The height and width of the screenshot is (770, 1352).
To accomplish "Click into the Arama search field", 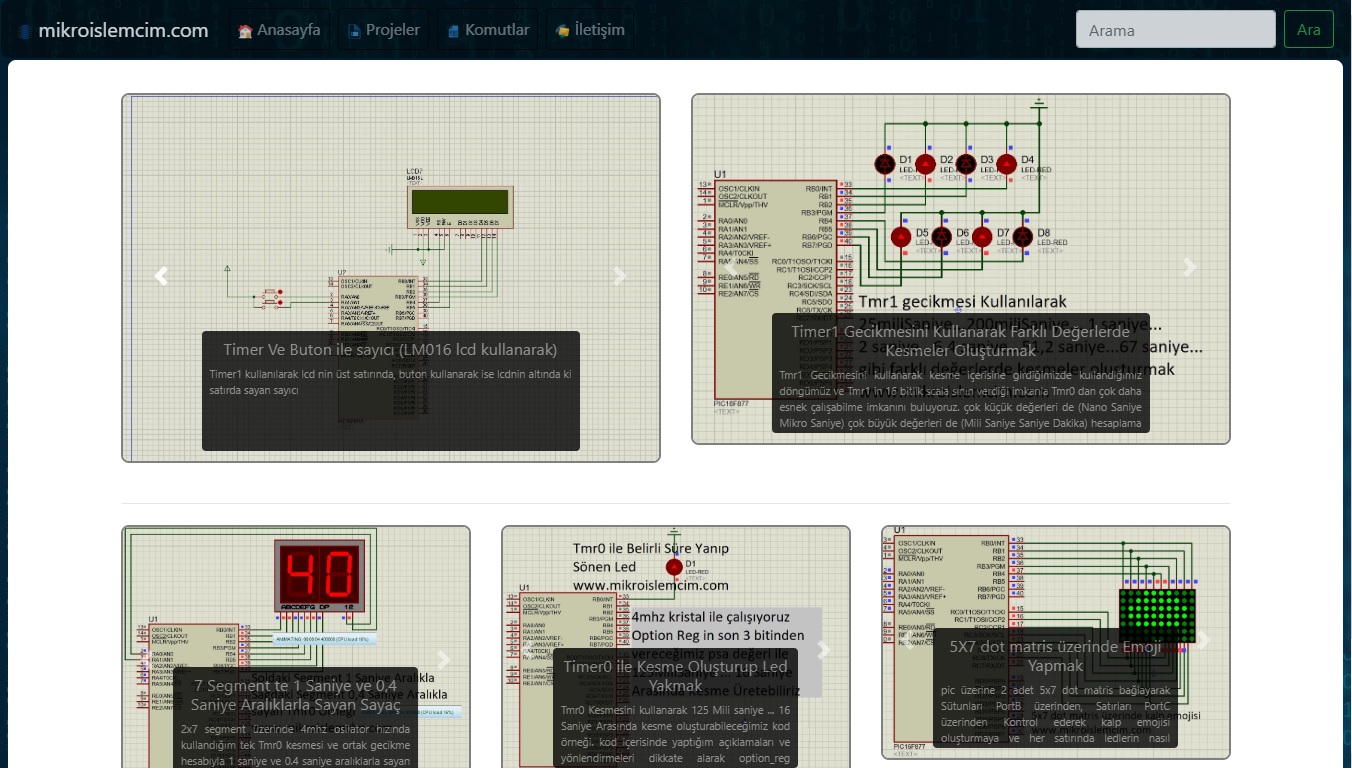I will pos(1175,30).
